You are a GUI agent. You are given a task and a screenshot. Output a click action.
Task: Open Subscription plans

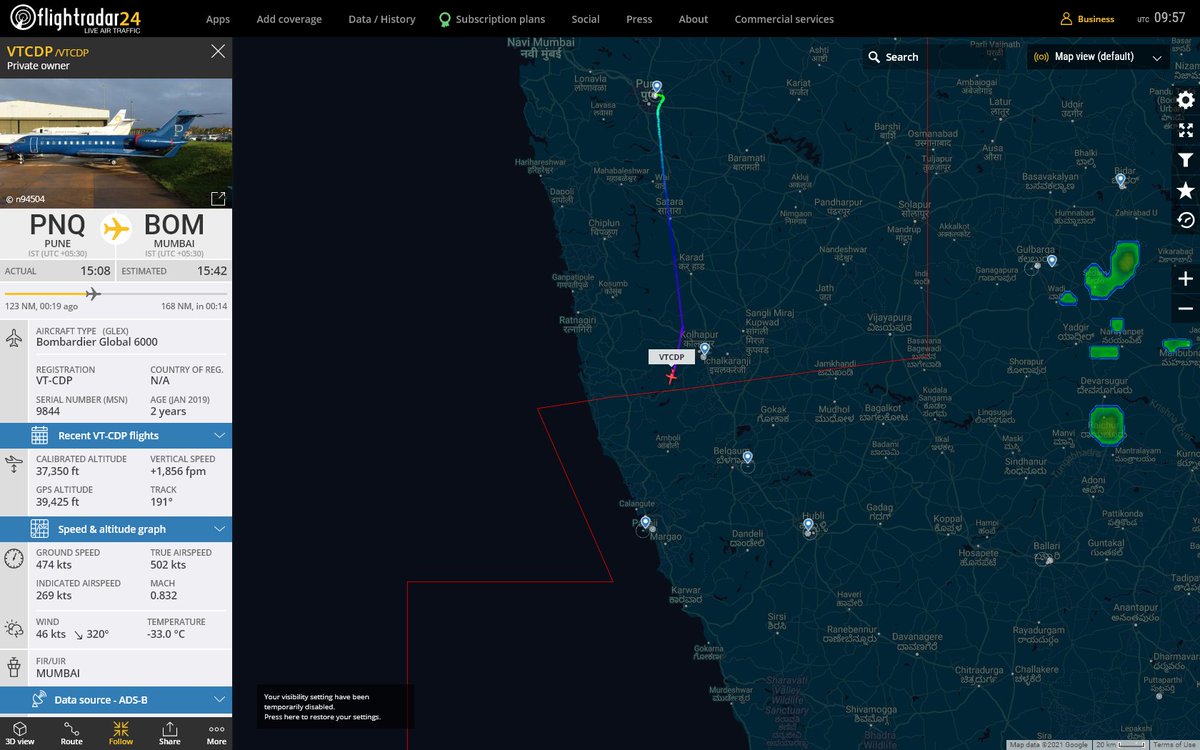tap(492, 19)
